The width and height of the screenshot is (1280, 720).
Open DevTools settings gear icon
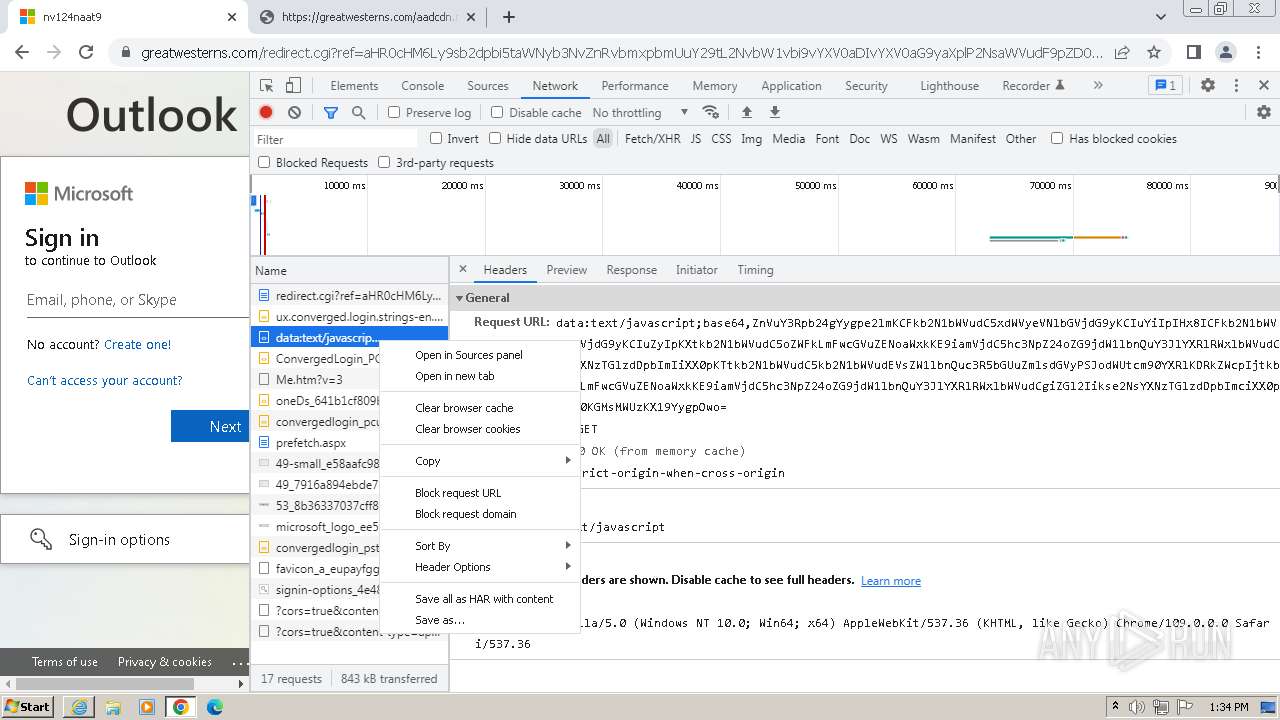1208,86
